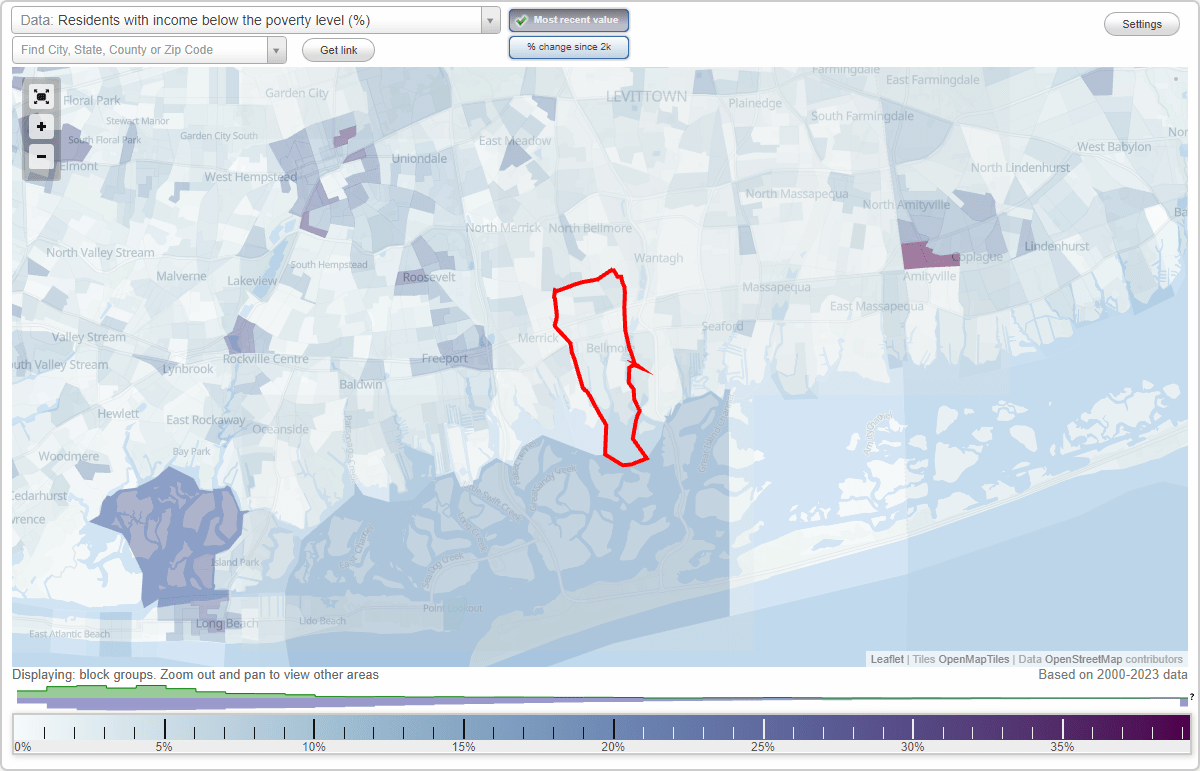Screen dimensions: 1200x771
Task: Zoom out using the minus icon
Action: click(x=41, y=157)
